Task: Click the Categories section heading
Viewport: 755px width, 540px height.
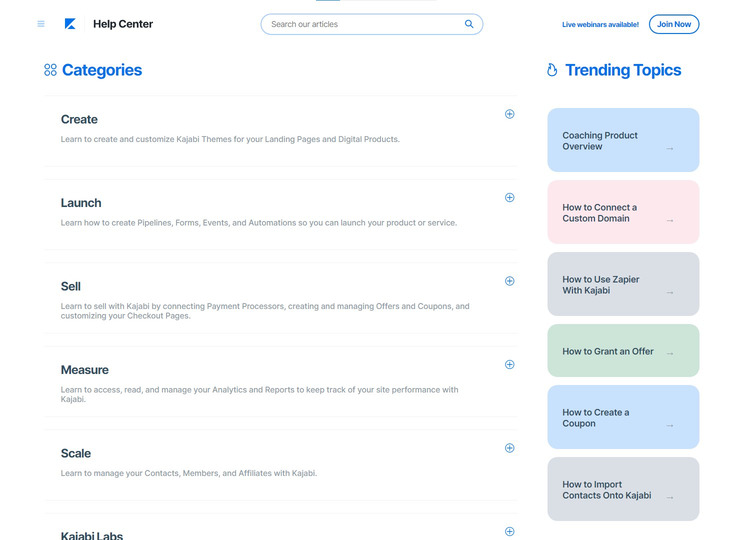Action: pos(102,70)
